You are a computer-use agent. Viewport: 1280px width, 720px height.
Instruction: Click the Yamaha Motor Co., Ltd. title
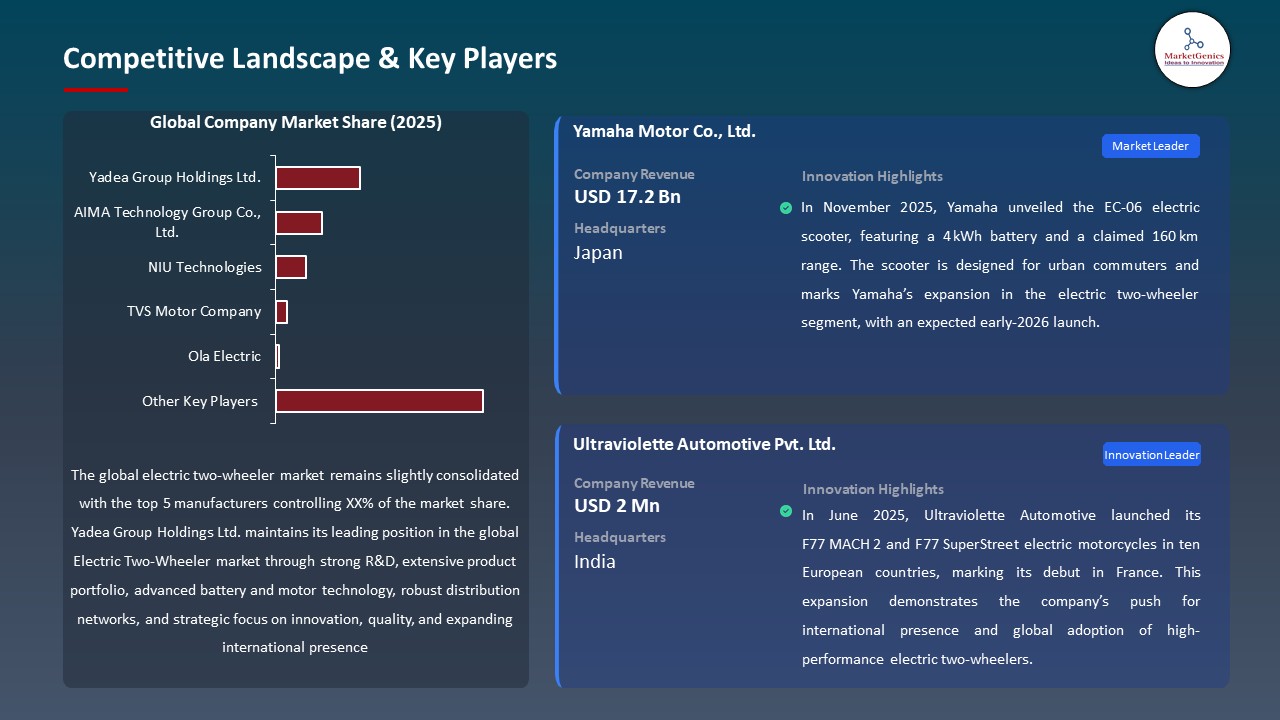pos(664,131)
